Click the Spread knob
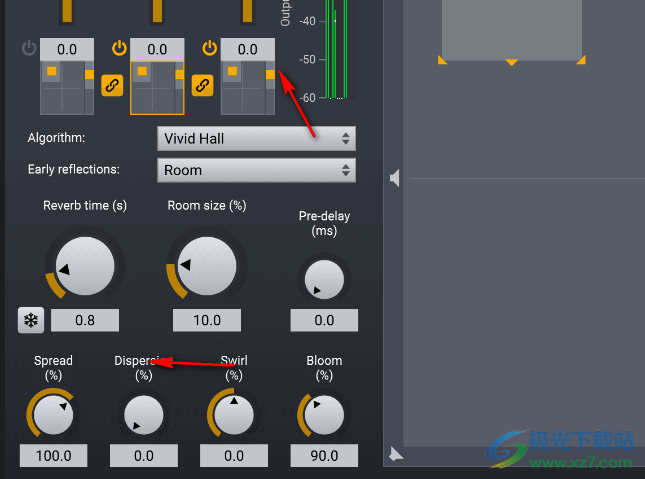This screenshot has height=479, width=645. pos(53,413)
